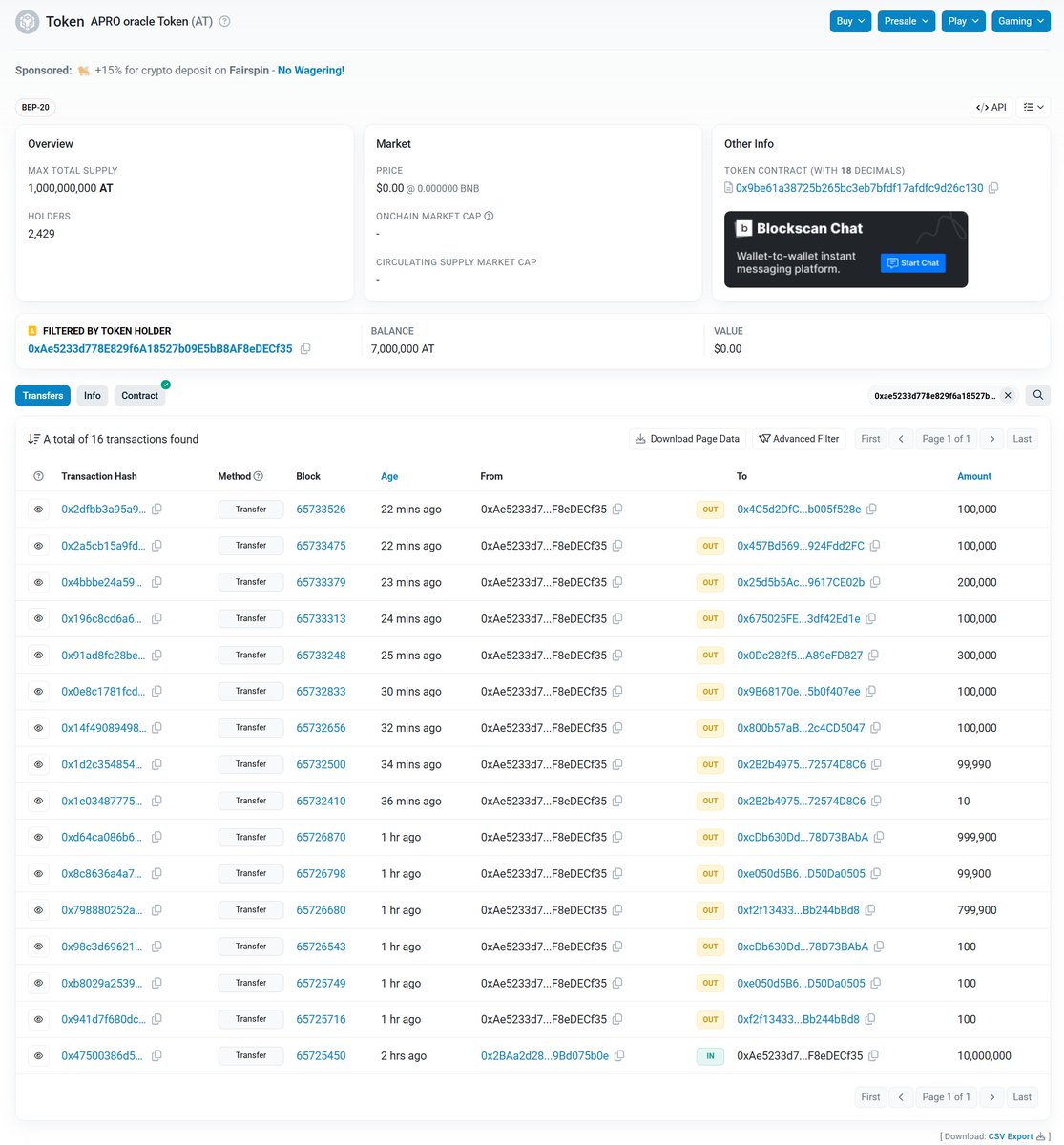This screenshot has height=1145, width=1064.
Task: Copy From address in block 65733526 row
Action: click(x=617, y=510)
